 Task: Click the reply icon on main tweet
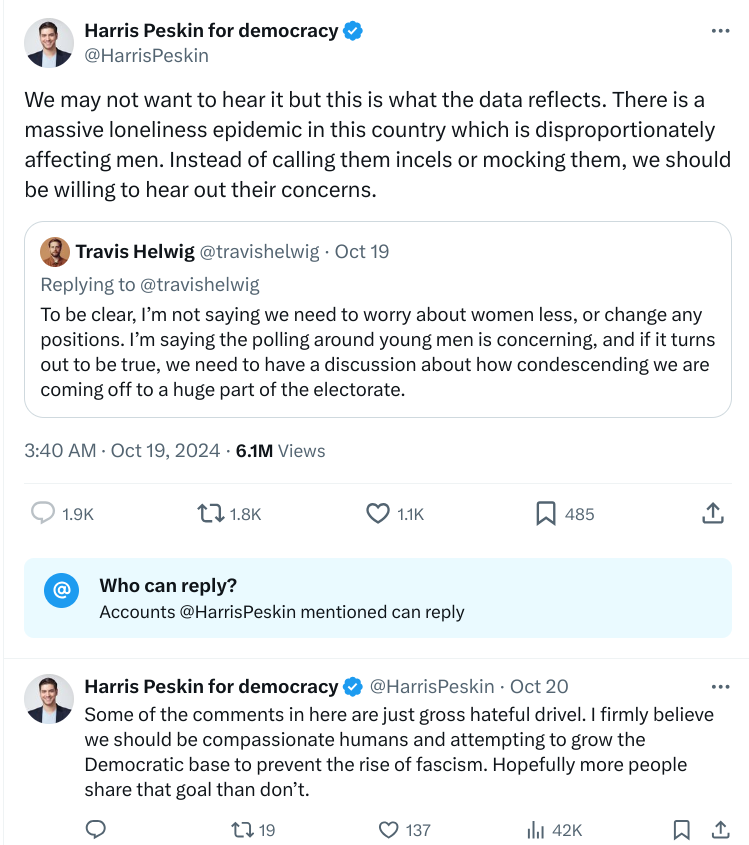(x=43, y=513)
